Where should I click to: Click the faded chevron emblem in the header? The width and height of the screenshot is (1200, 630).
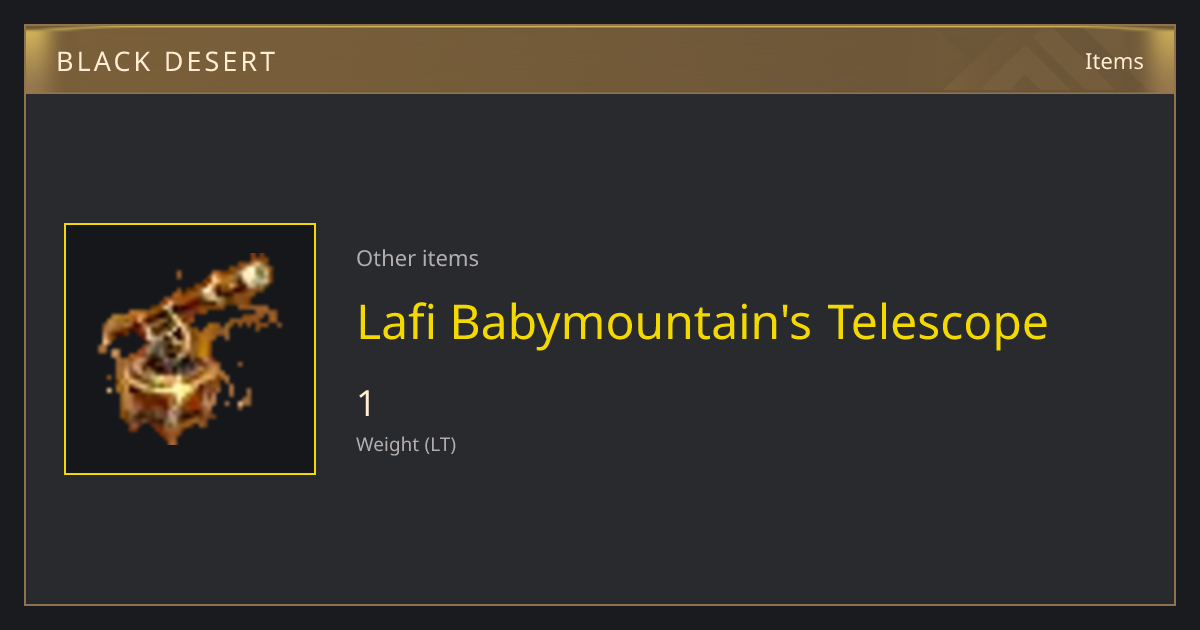[1040, 60]
